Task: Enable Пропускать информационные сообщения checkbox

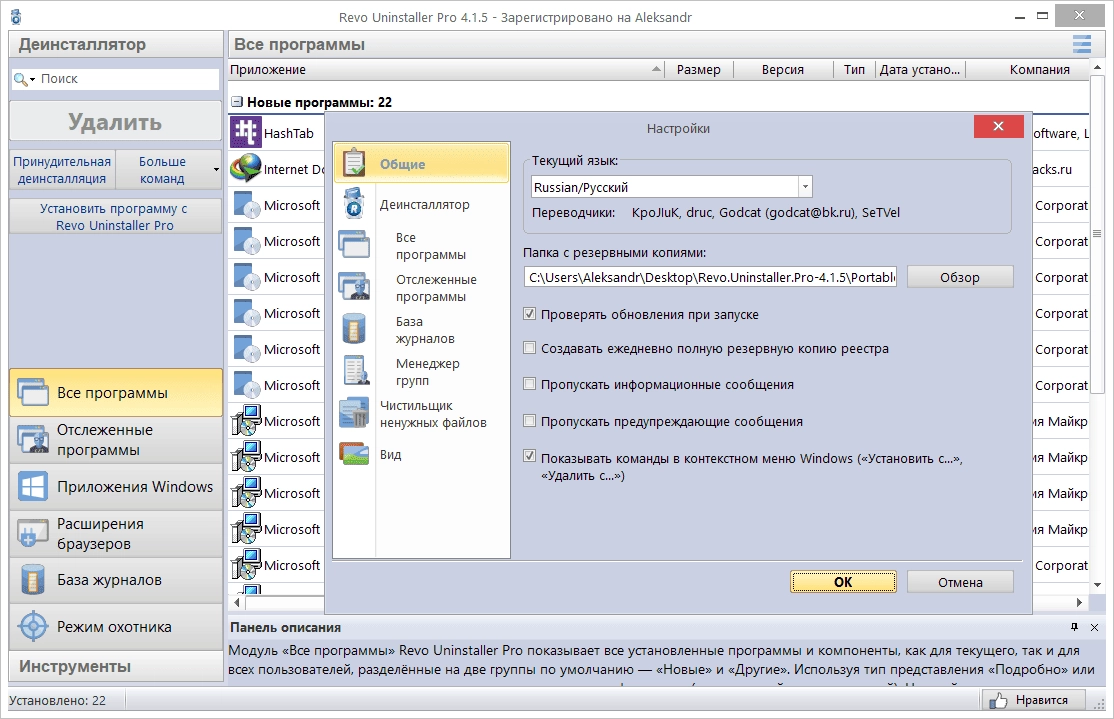Action: click(x=529, y=384)
